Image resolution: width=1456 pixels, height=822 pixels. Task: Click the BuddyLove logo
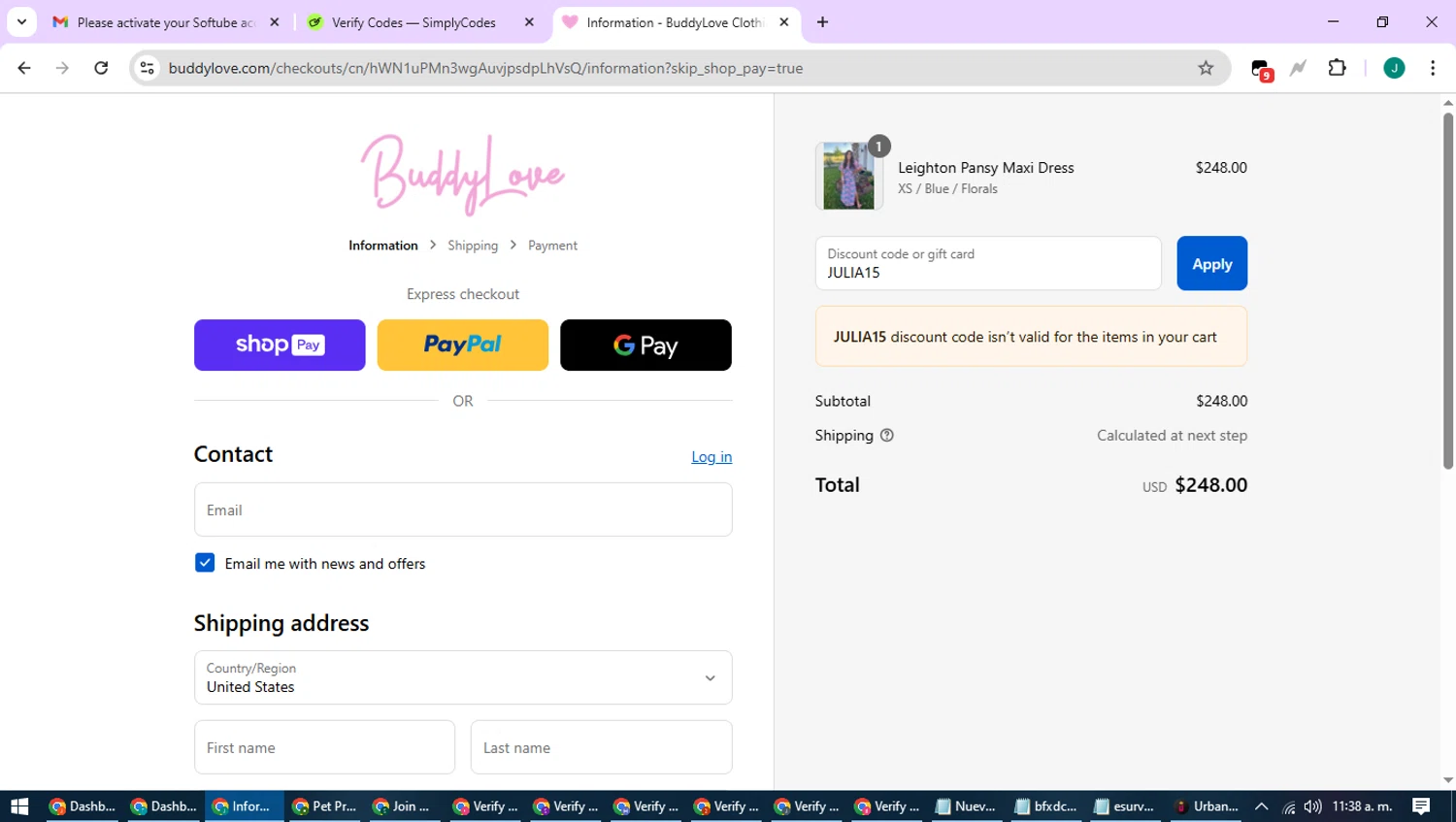(463, 175)
